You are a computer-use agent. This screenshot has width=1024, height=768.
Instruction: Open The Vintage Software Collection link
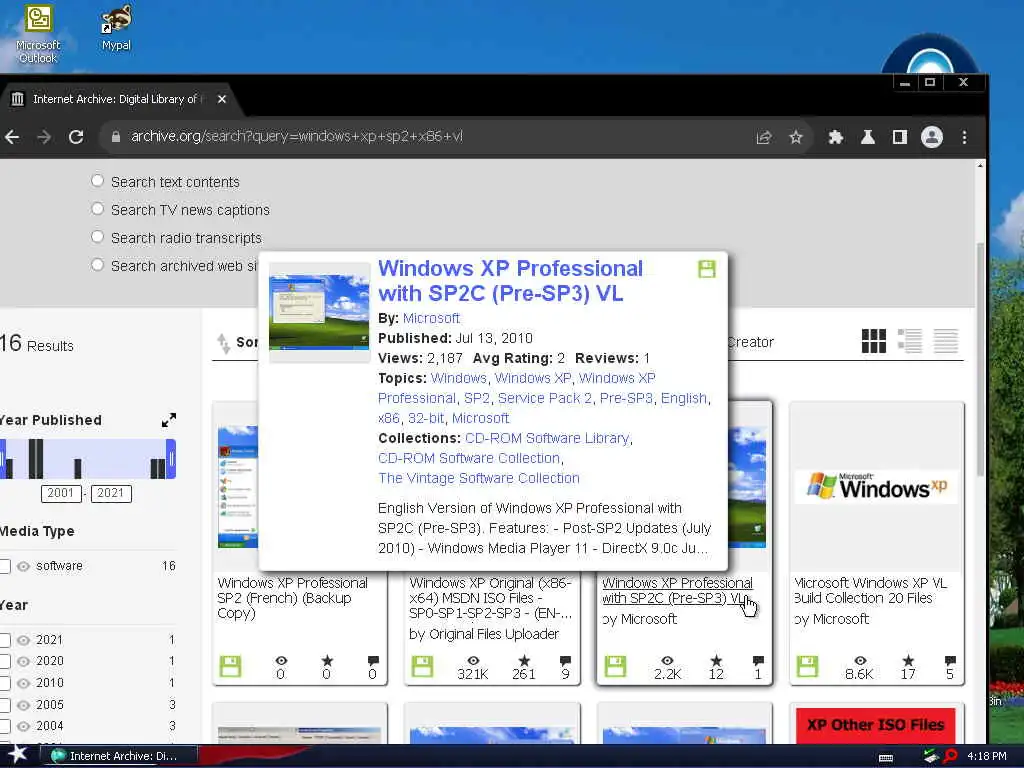tap(479, 478)
